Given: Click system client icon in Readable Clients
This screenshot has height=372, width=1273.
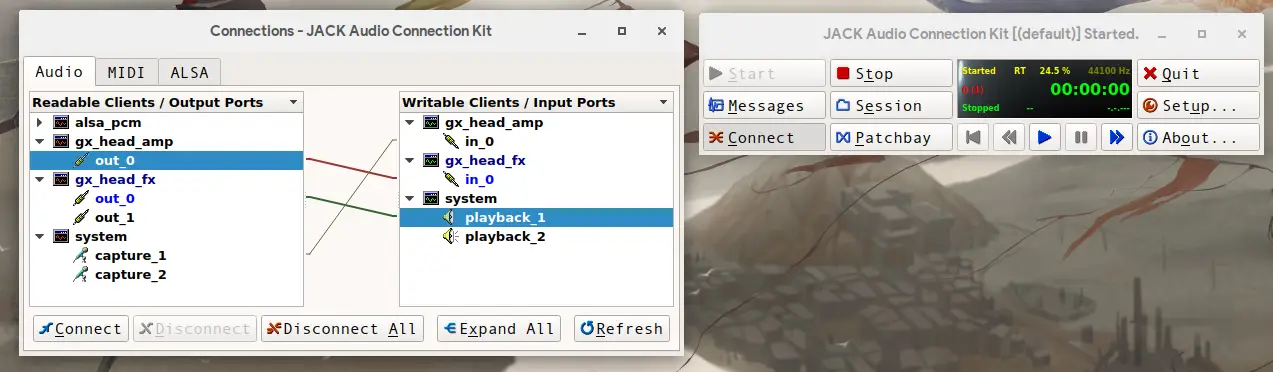Looking at the screenshot, I should click(60, 237).
